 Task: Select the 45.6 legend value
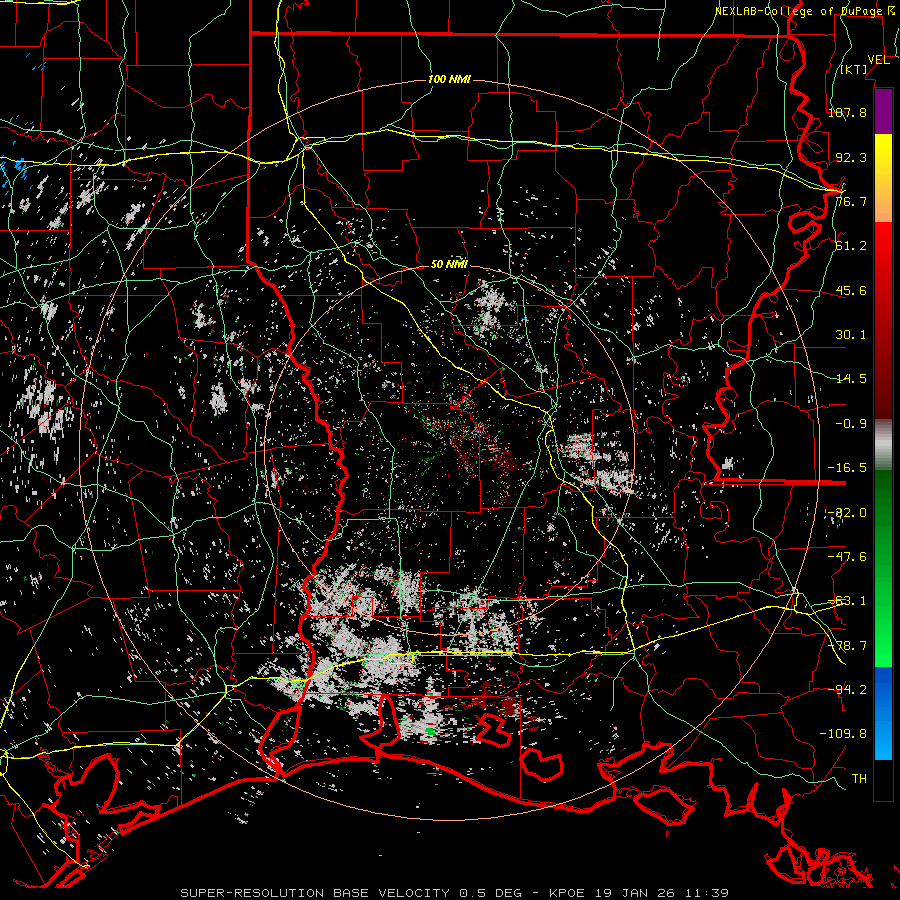point(851,290)
